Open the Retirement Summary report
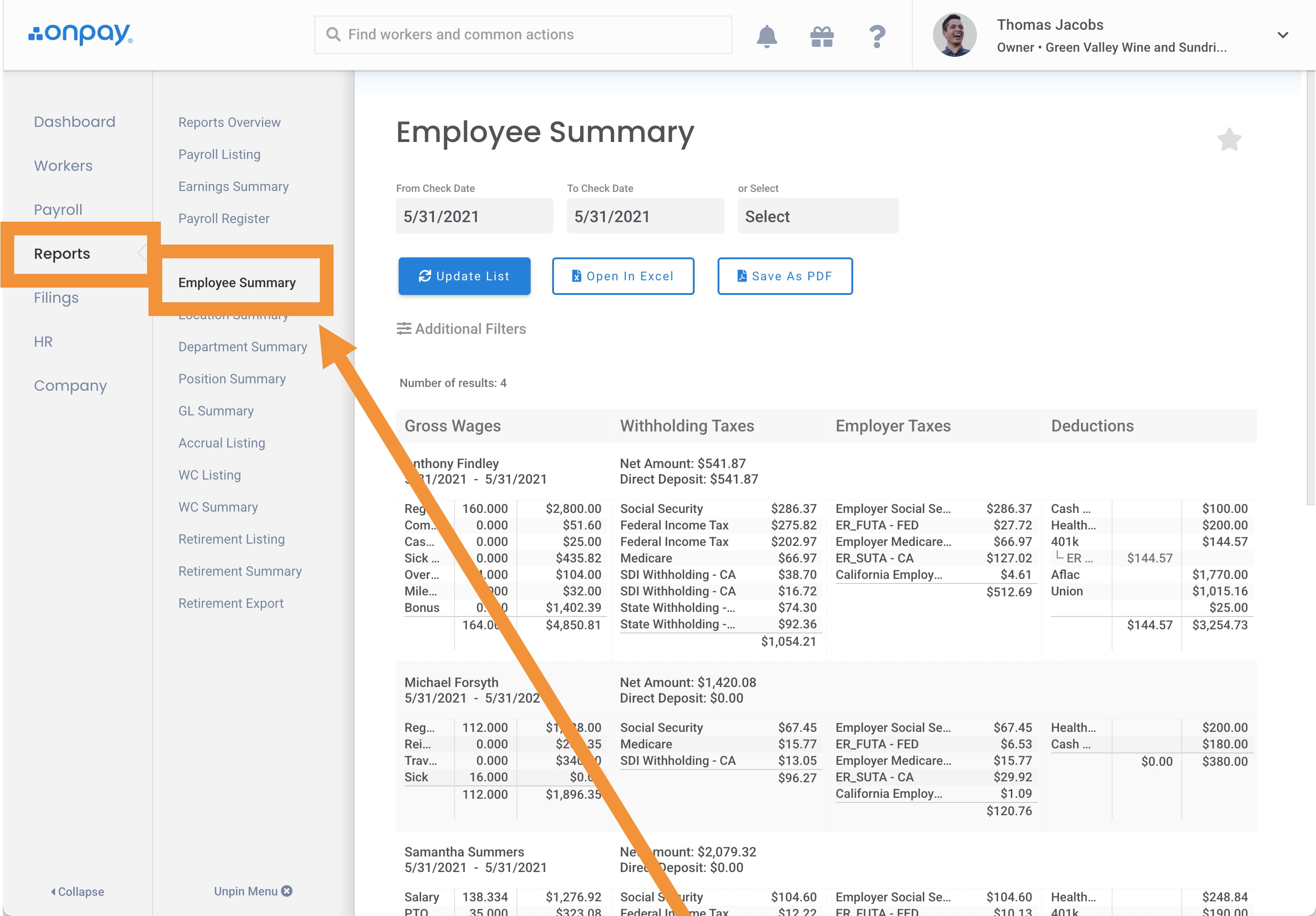This screenshot has height=916, width=1316. click(x=240, y=571)
